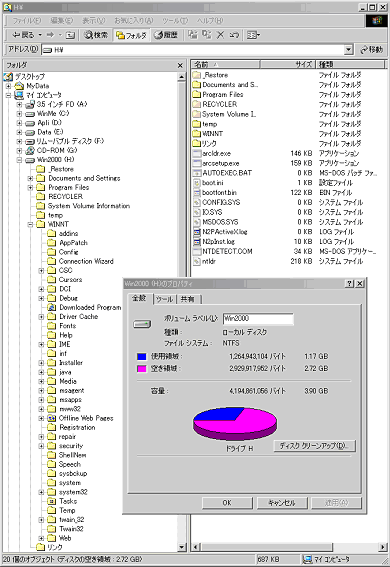Image resolution: width=390 pixels, height=567 pixels.
Task: Click the Copy To toolbar icon
Action: click(x=206, y=35)
